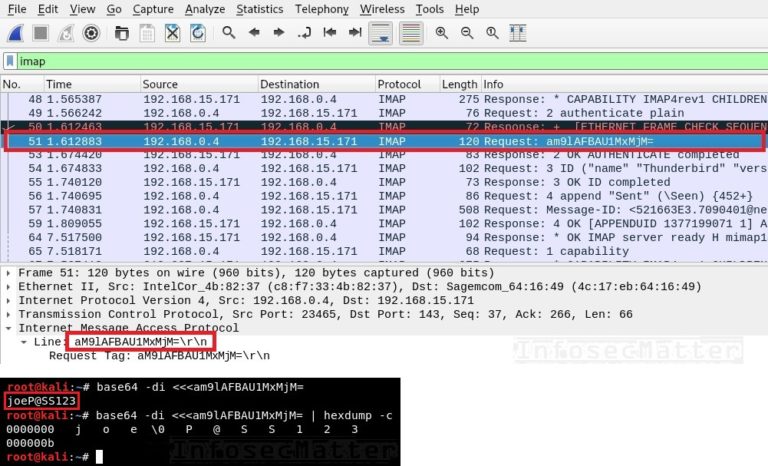768x466 pixels.
Task: Go forward to next packet arrow
Action: (x=279, y=33)
